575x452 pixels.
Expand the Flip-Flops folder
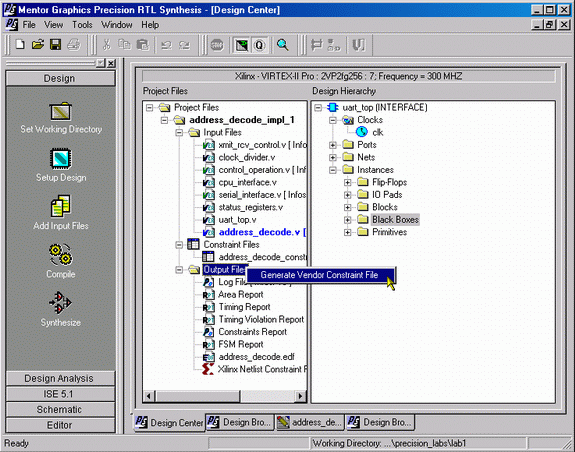348,182
